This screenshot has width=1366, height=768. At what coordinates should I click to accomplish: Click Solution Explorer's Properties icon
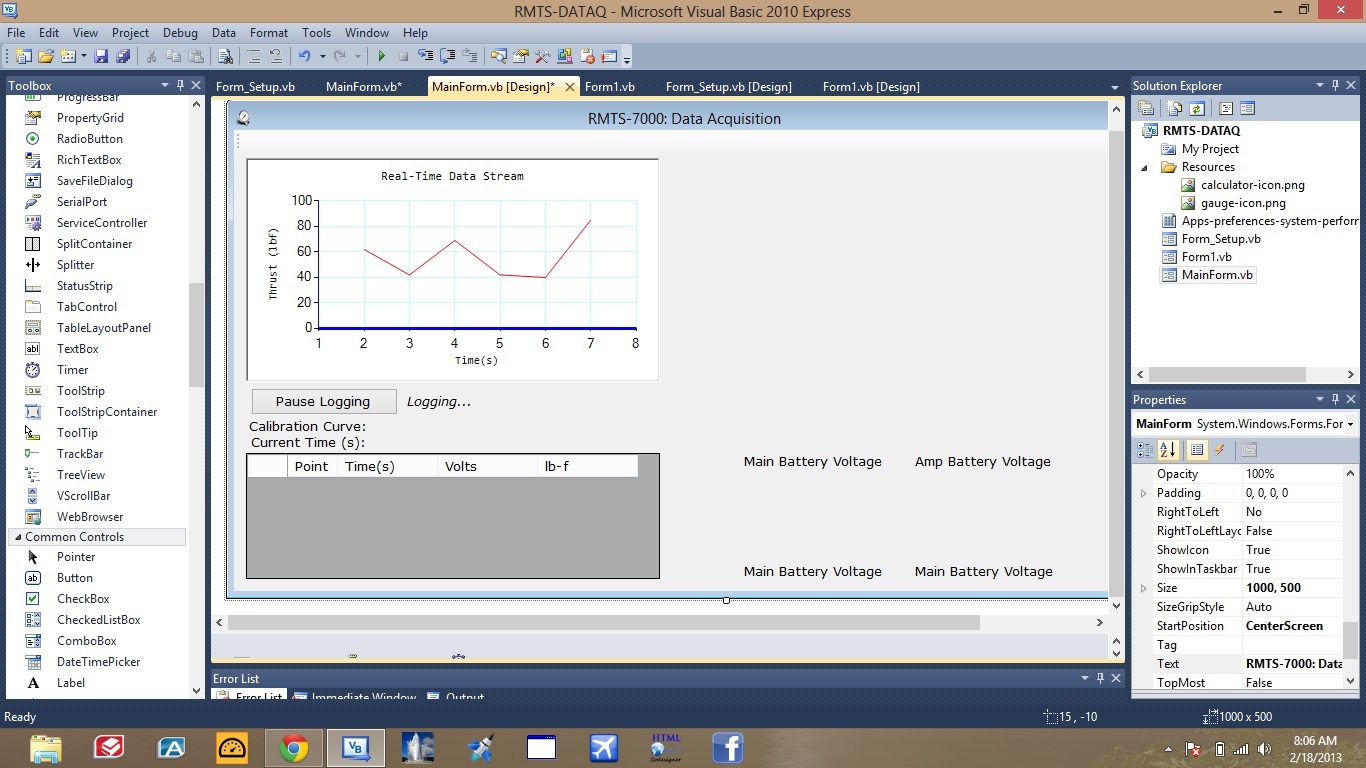[x=1146, y=108]
